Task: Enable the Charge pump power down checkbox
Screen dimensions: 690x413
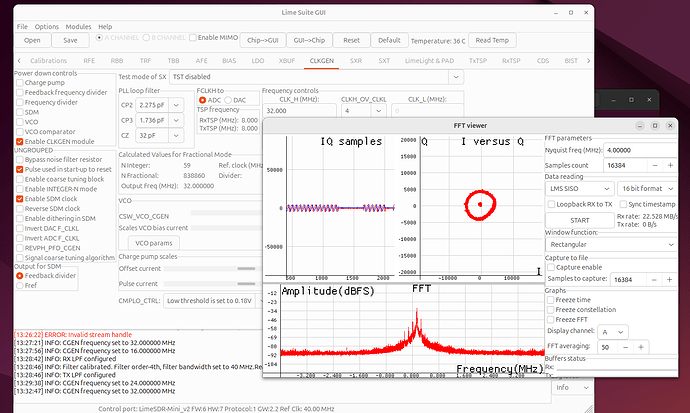Action: (x=19, y=82)
